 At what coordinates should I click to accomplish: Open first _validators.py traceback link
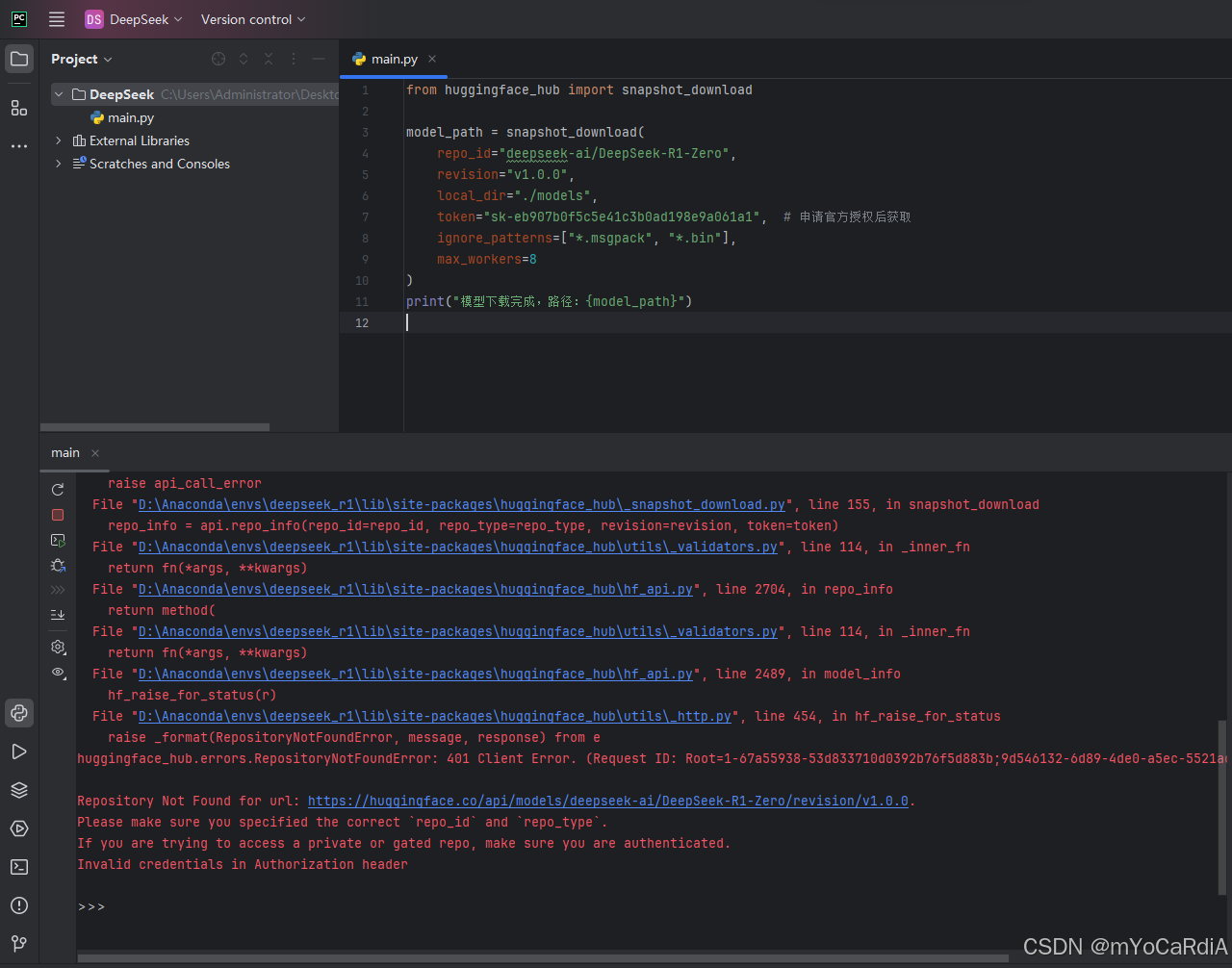458,547
